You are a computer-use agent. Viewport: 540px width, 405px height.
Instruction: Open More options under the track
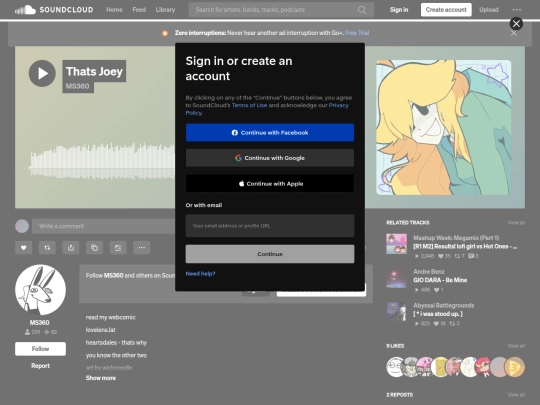pos(142,248)
